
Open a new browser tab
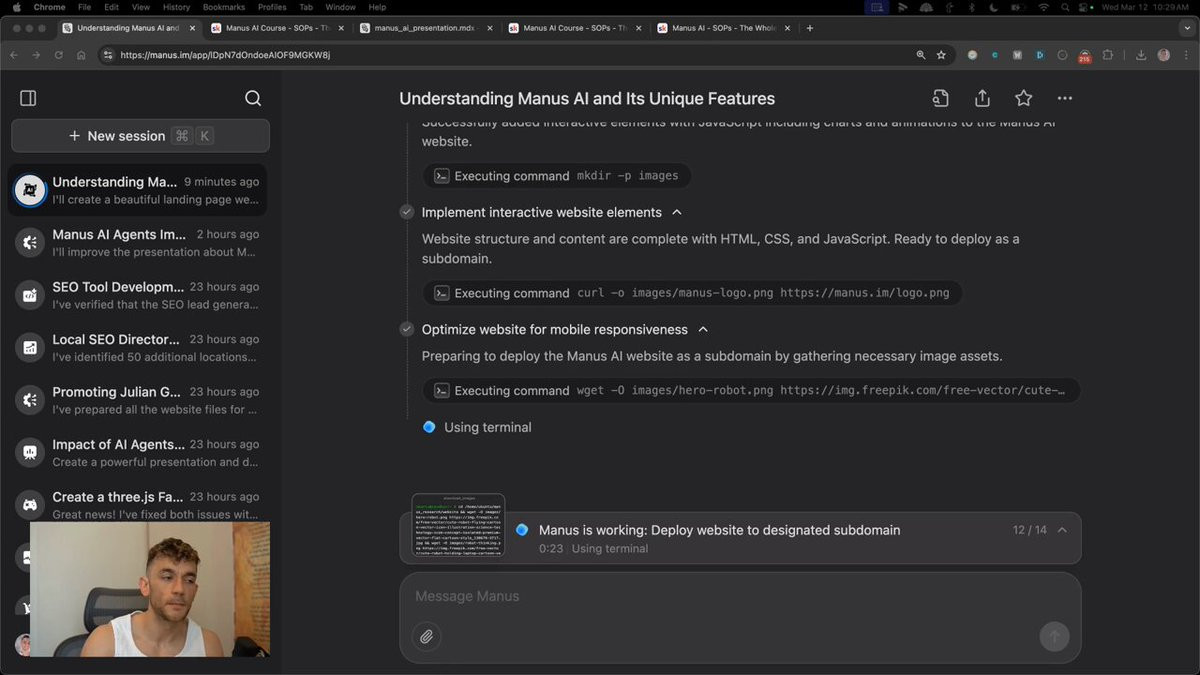(x=810, y=28)
